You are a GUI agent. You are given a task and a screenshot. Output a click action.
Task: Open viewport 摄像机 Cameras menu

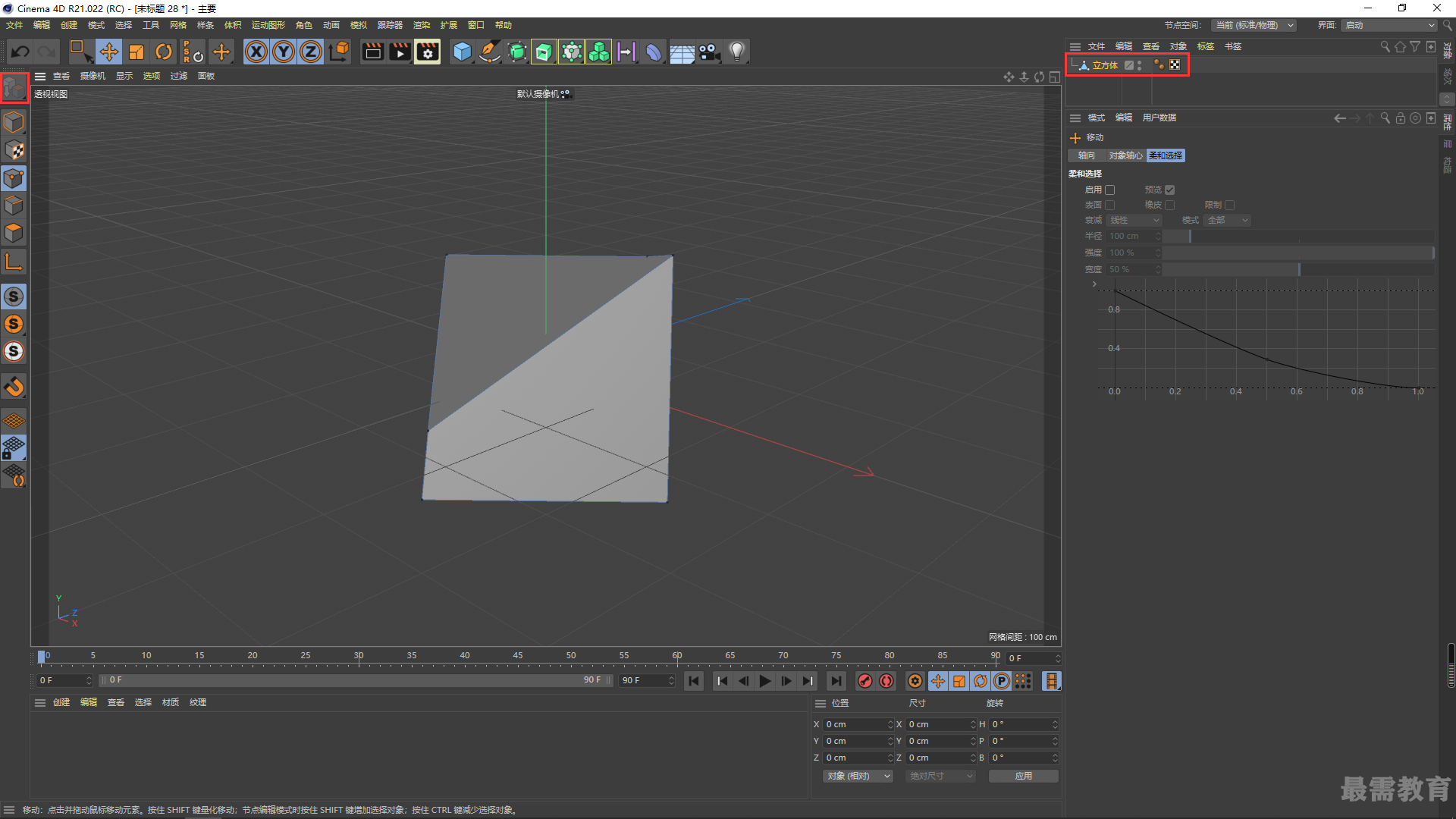point(93,76)
